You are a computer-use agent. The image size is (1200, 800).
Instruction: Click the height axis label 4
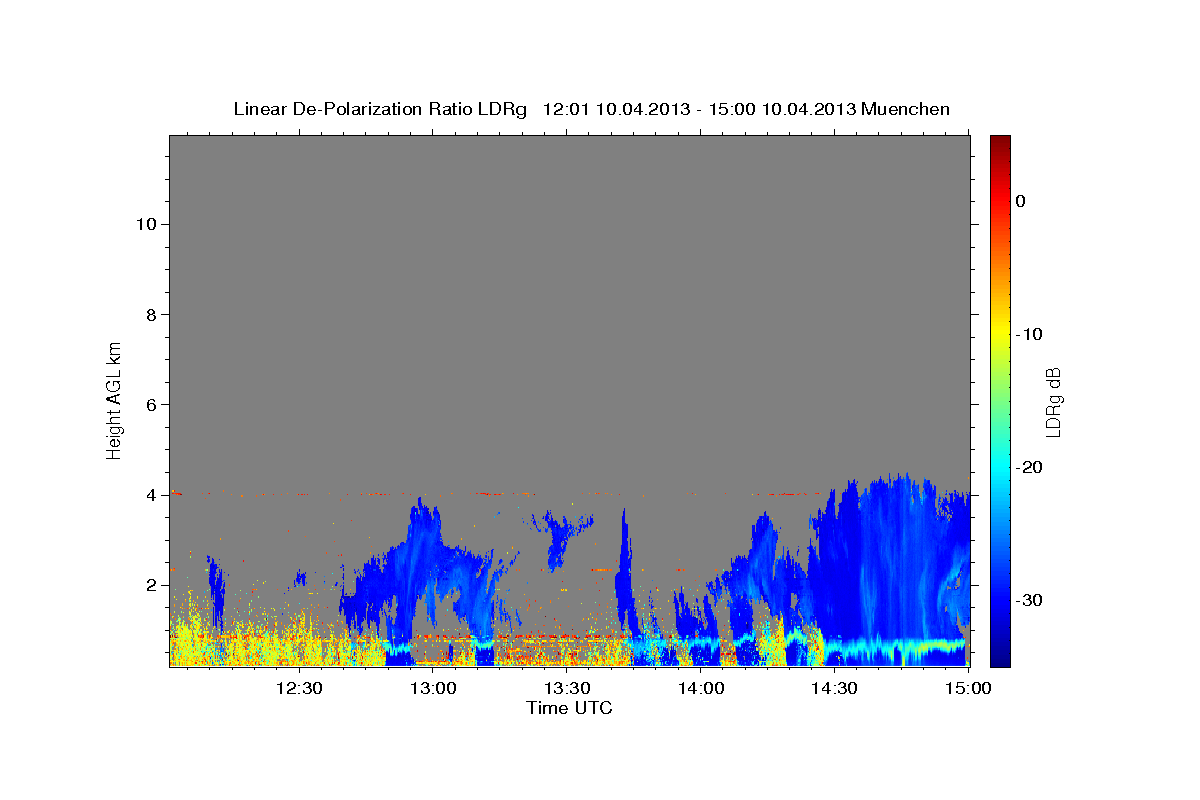(x=150, y=495)
